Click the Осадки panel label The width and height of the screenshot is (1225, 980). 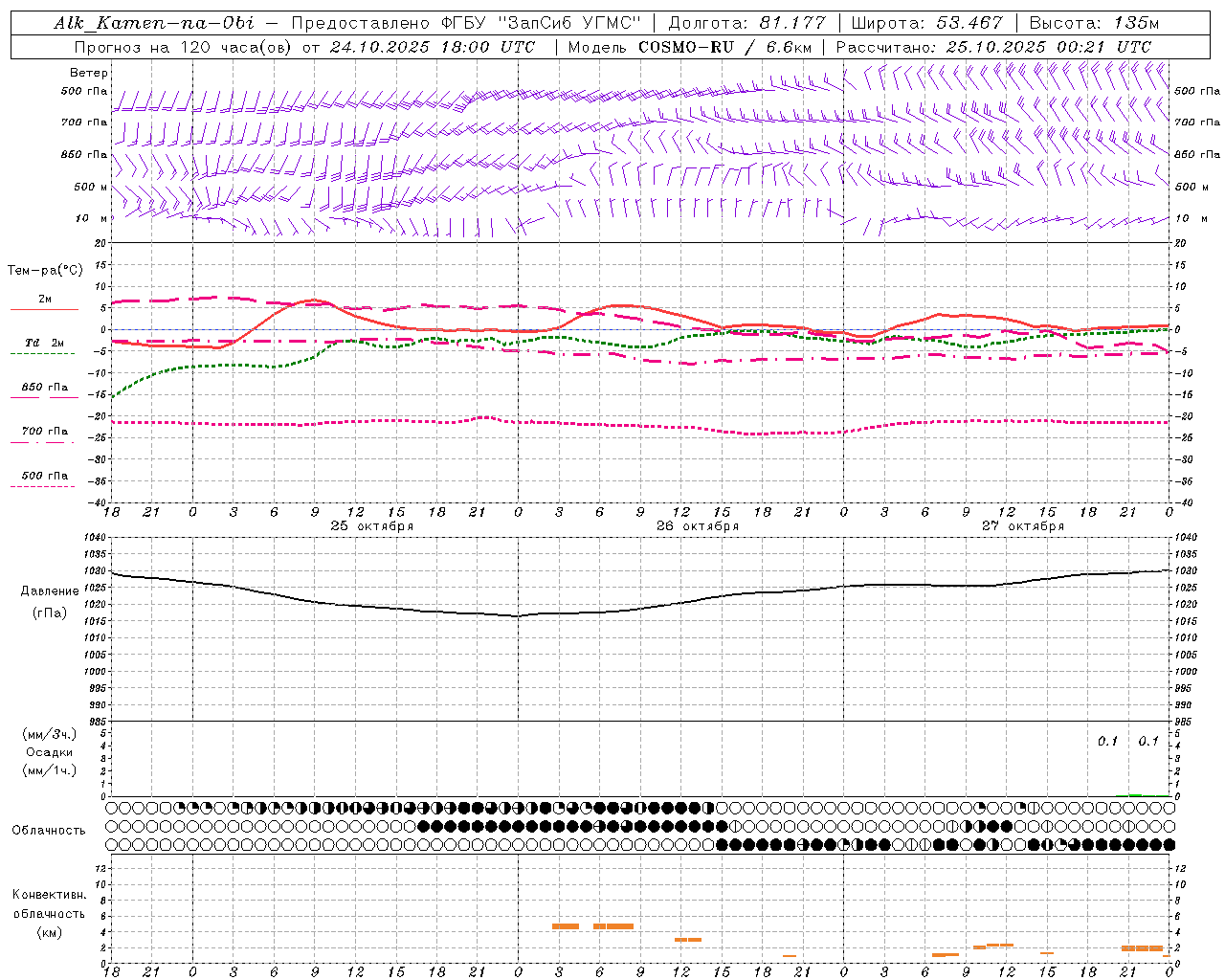coord(50,752)
